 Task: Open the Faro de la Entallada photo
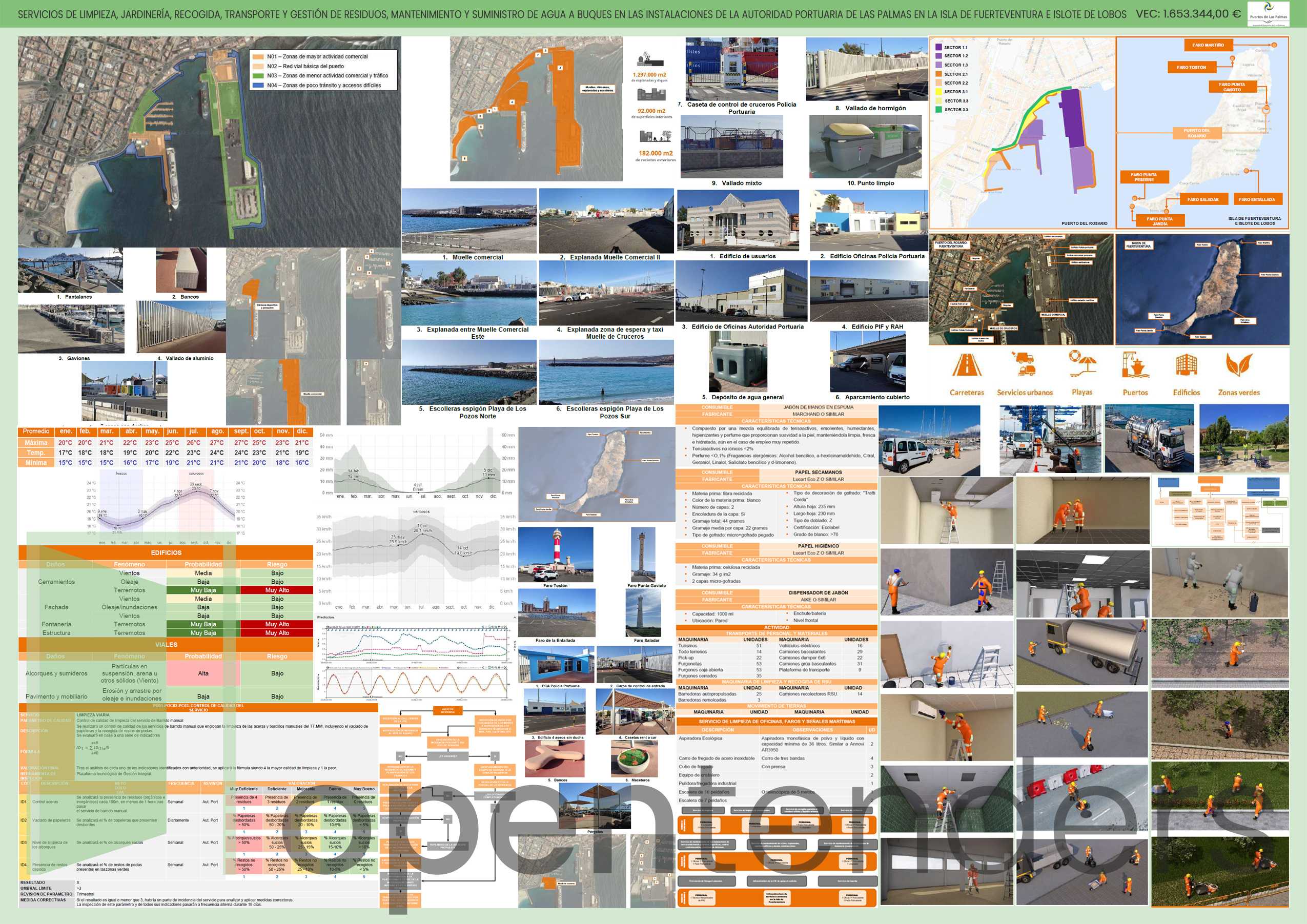[557, 613]
